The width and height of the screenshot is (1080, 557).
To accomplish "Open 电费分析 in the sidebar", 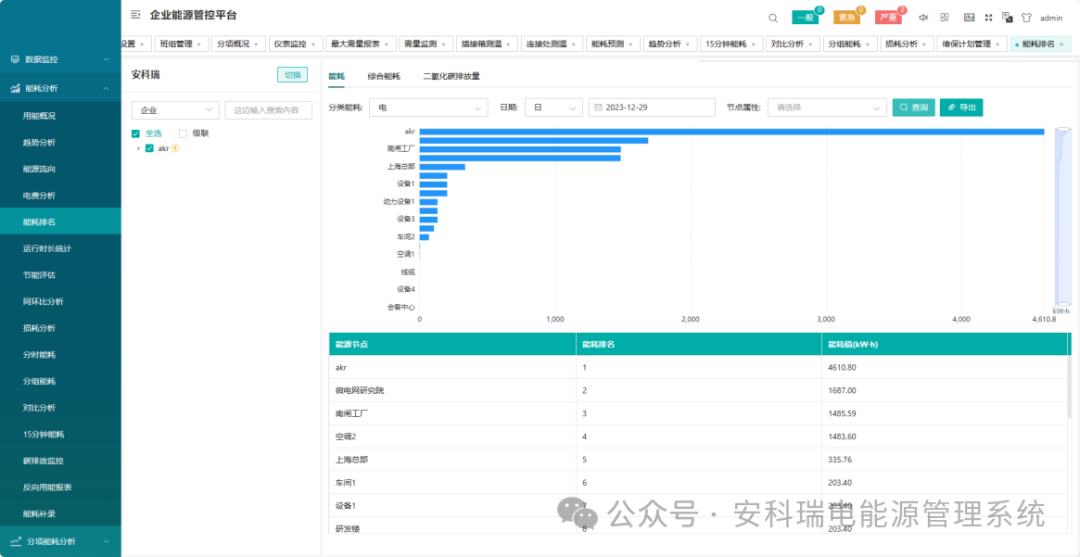I will coord(39,196).
